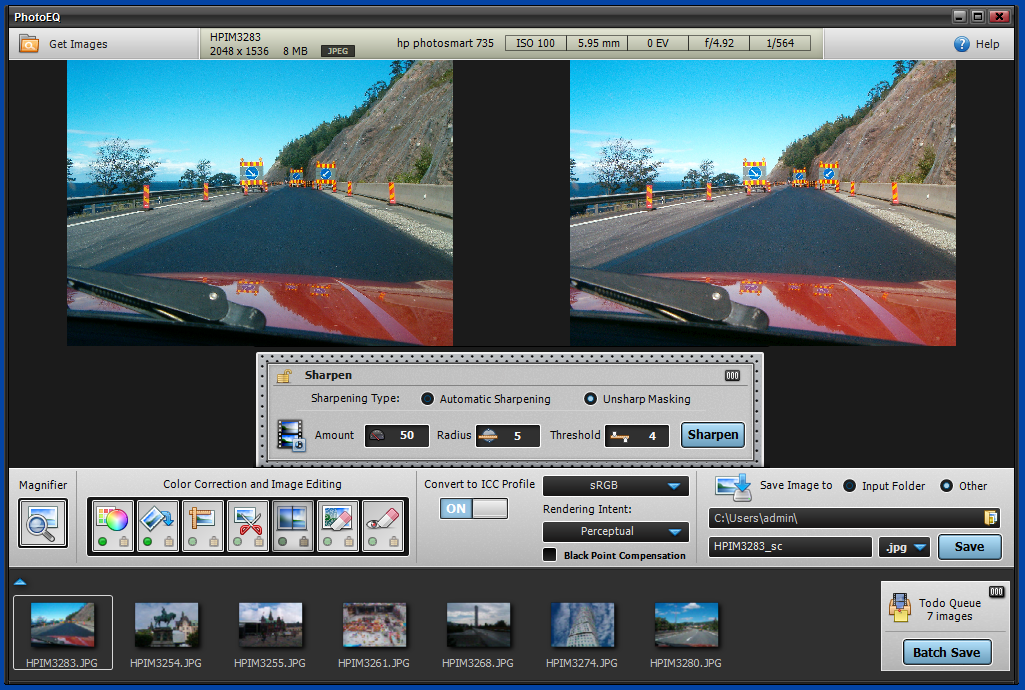Select the scissors crop tool
The height and width of the screenshot is (690, 1025).
tap(247, 519)
